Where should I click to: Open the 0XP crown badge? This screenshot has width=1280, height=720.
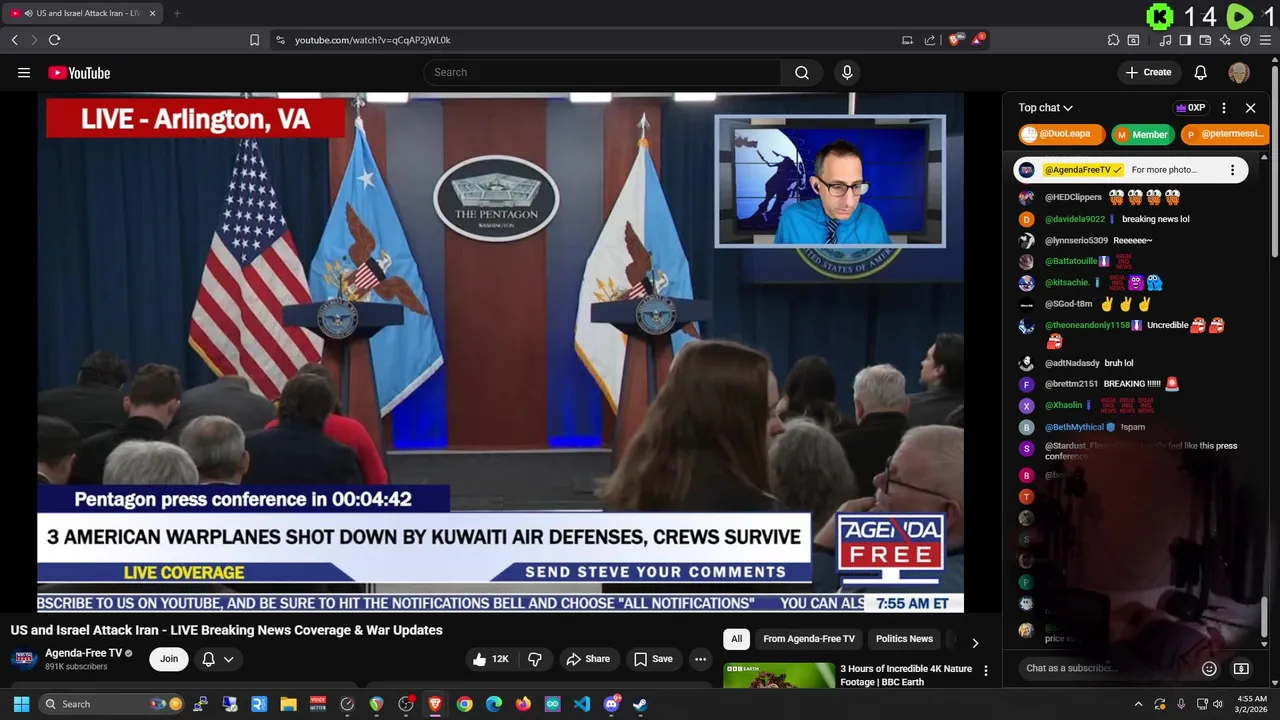[x=1190, y=108]
